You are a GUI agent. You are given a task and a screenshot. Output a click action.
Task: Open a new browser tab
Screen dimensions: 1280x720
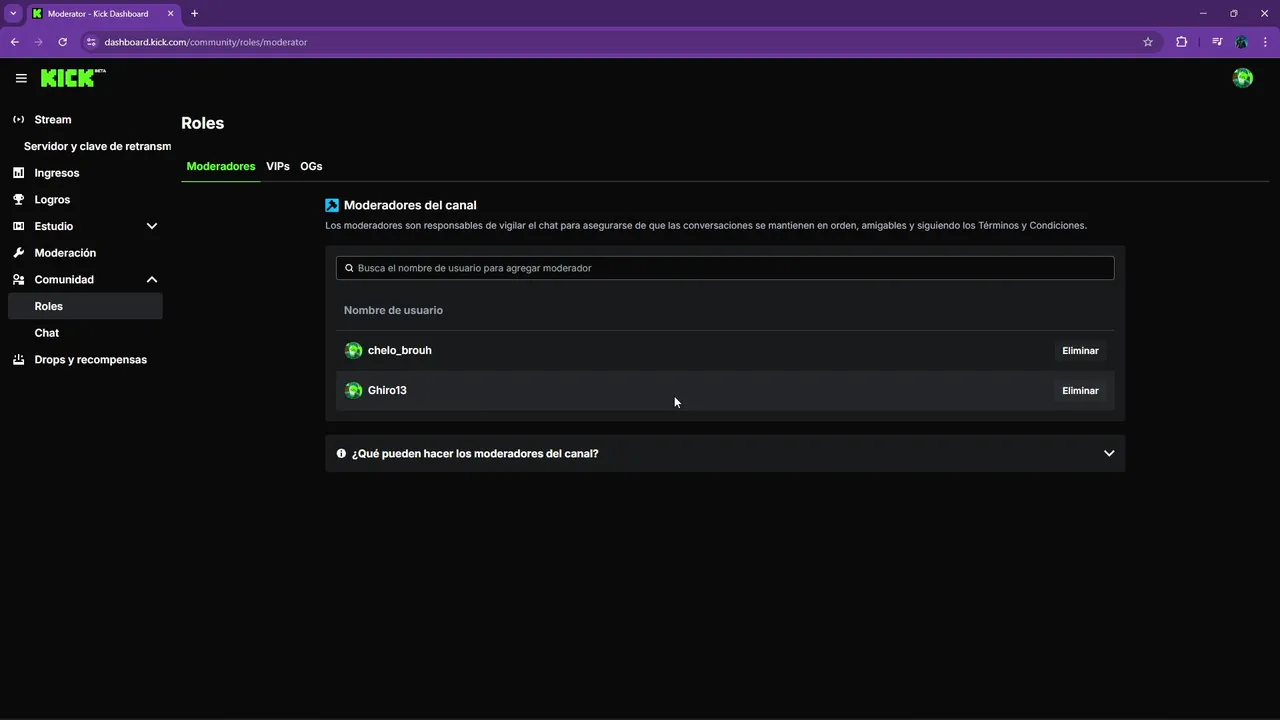tap(194, 14)
